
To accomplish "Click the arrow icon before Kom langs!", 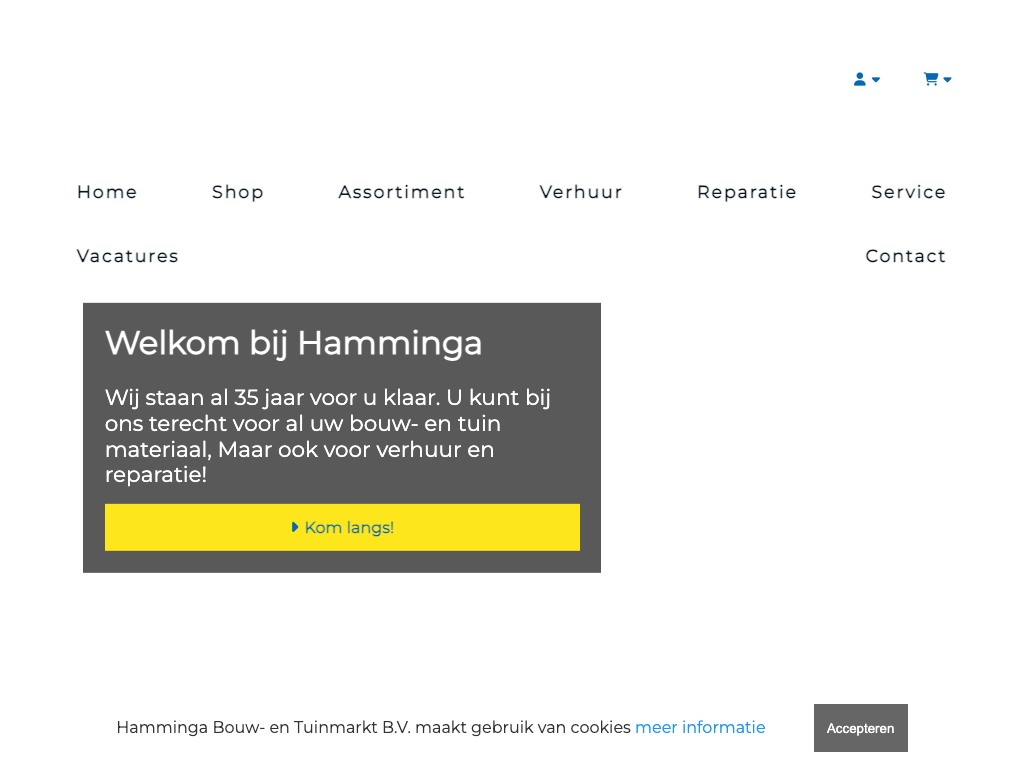I will [x=295, y=527].
